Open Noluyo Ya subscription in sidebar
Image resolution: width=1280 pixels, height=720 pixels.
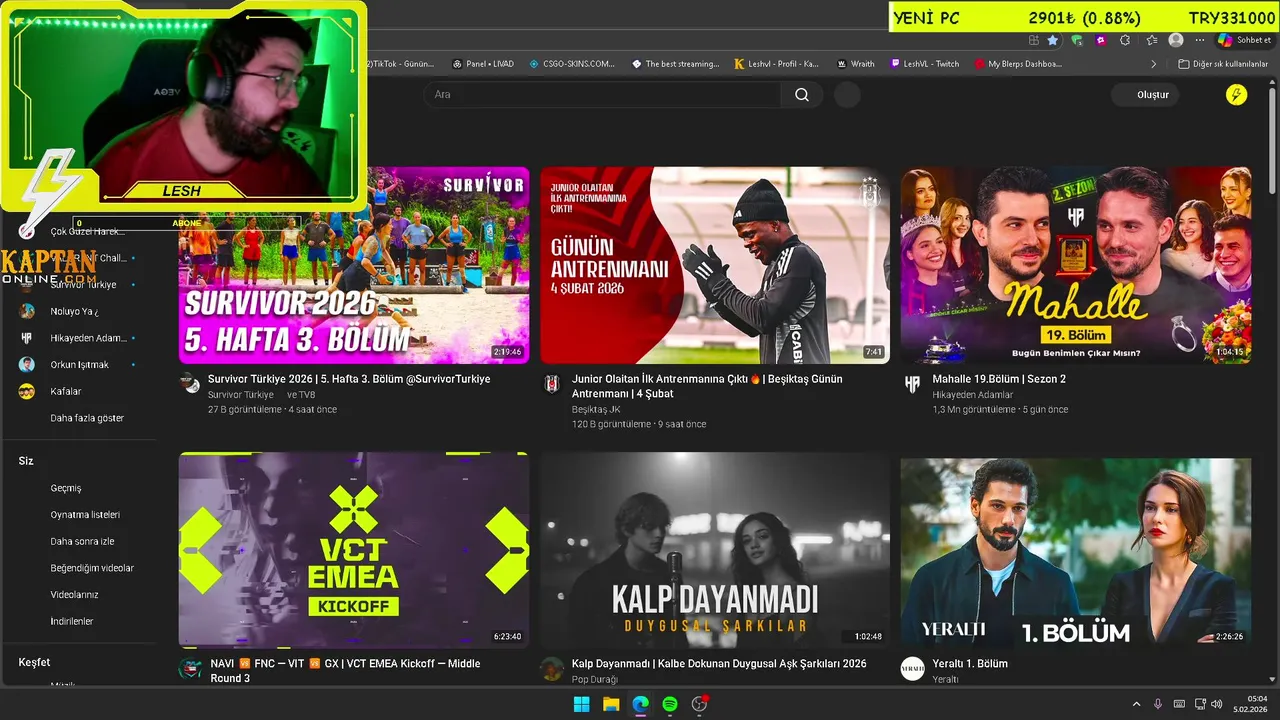pyautogui.click(x=74, y=311)
